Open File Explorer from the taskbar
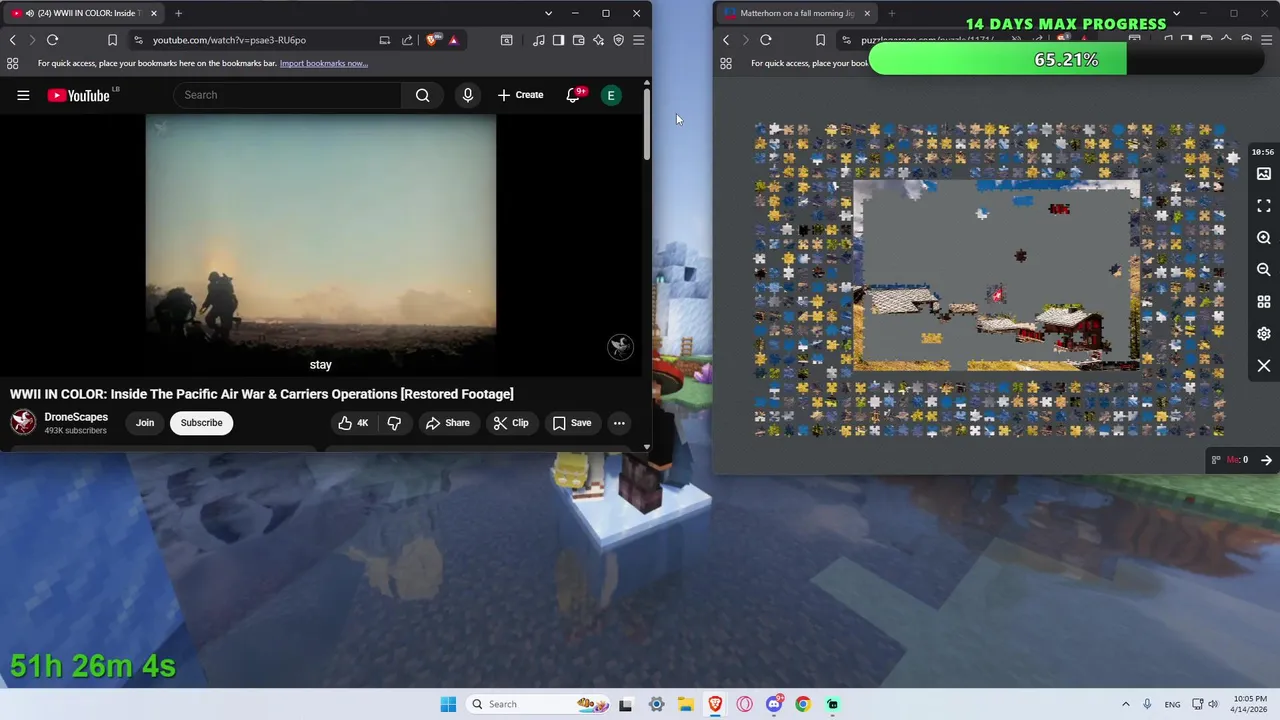 [686, 704]
